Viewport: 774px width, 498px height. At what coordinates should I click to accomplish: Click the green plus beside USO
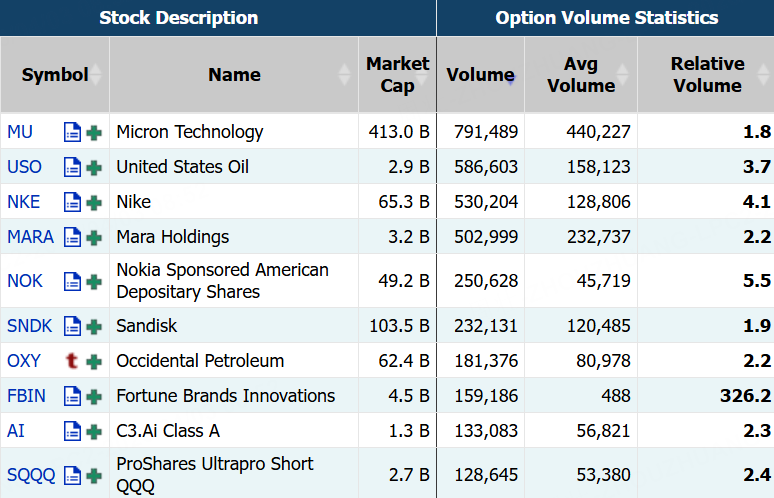(94, 167)
